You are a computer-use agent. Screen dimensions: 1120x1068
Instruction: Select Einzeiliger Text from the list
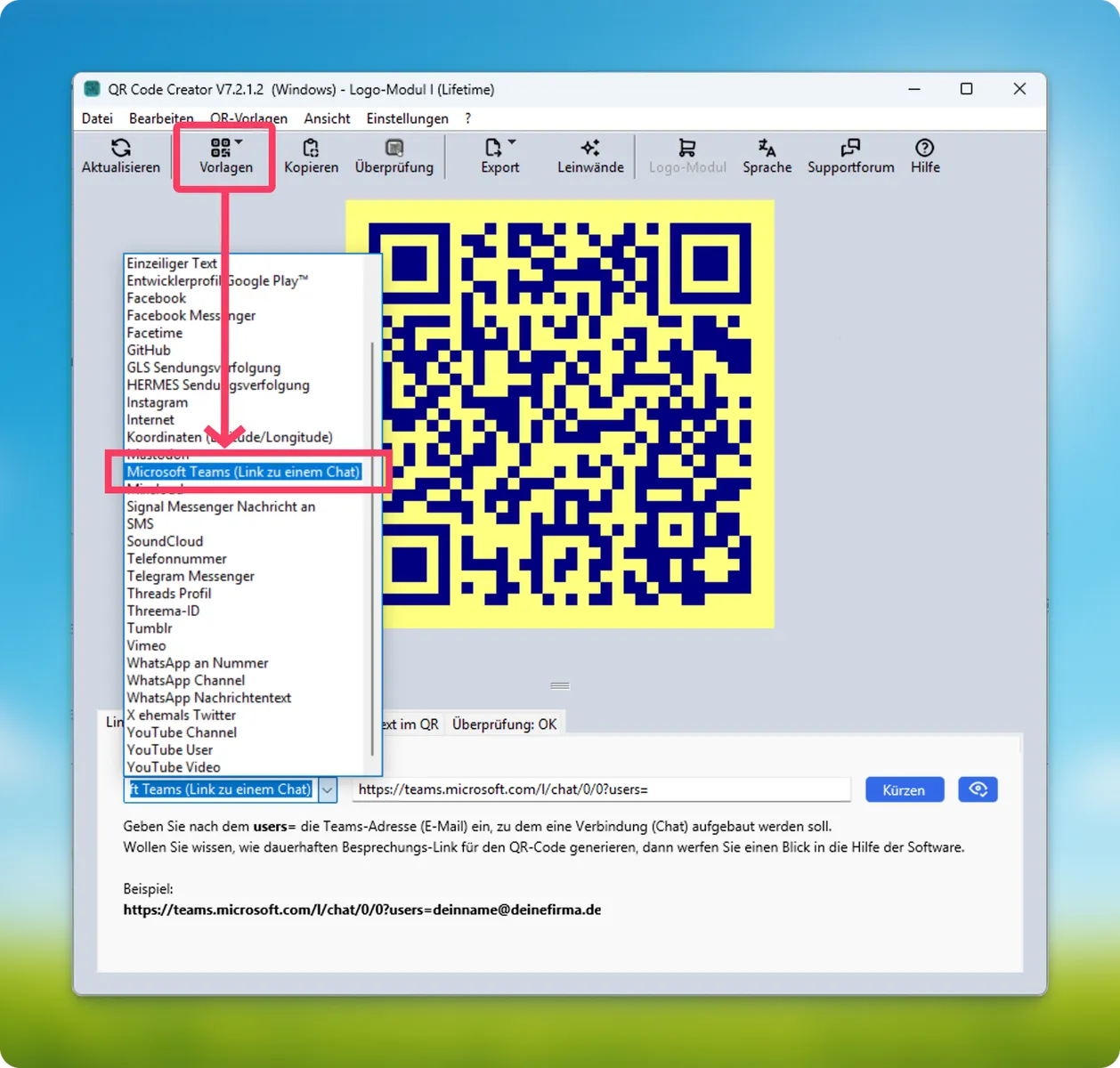tap(172, 263)
